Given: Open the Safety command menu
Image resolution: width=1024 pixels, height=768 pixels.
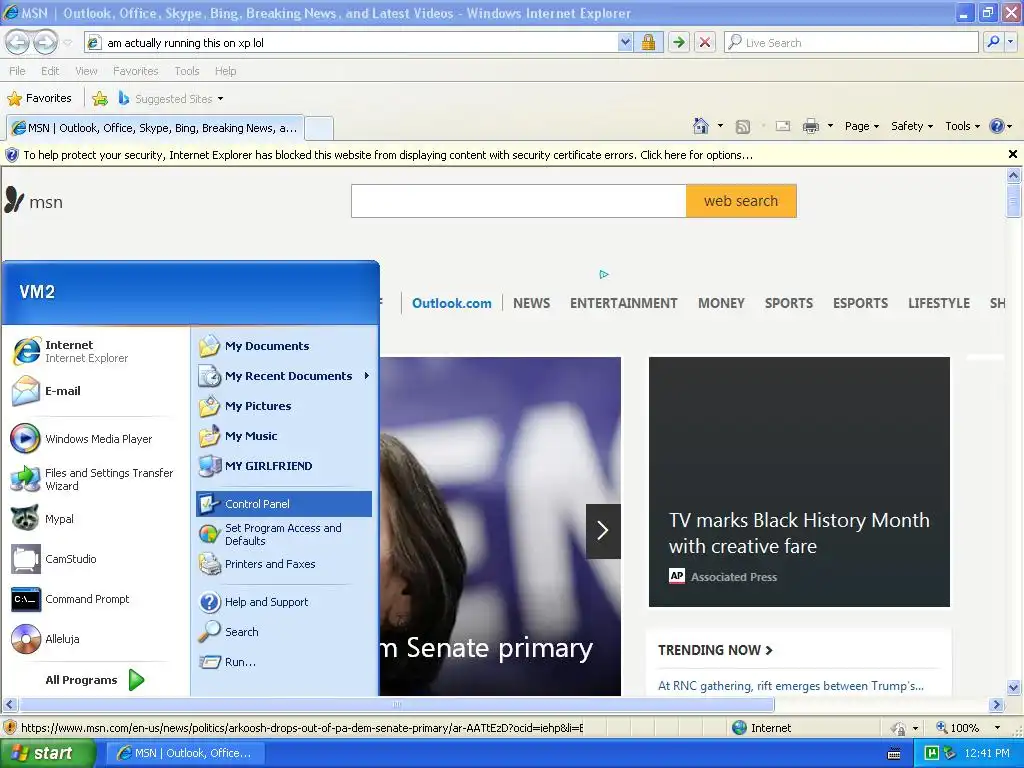Looking at the screenshot, I should point(912,126).
